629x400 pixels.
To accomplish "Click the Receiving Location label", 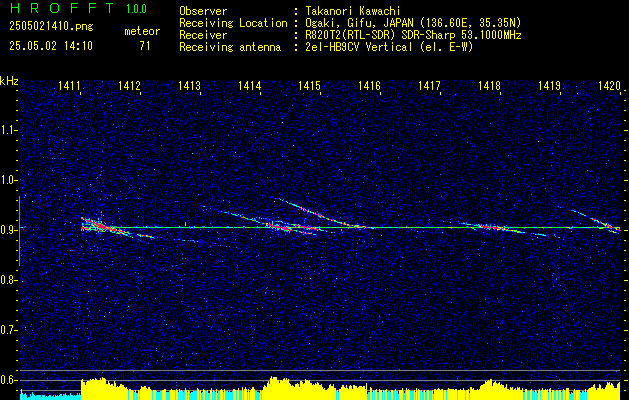I will pos(233,23).
